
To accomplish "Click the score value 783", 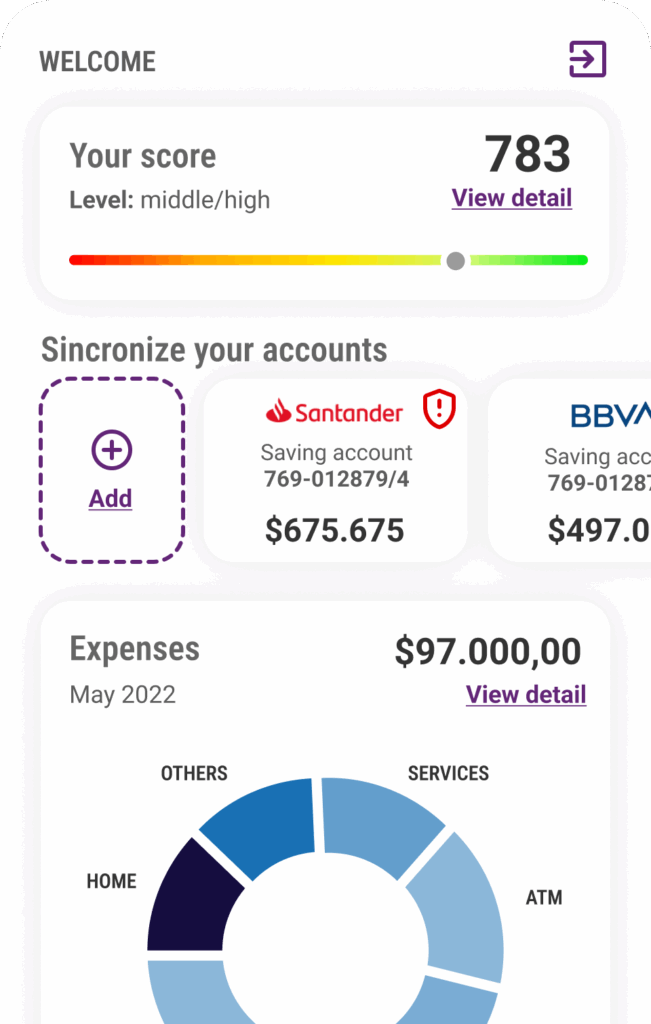I will tap(527, 154).
